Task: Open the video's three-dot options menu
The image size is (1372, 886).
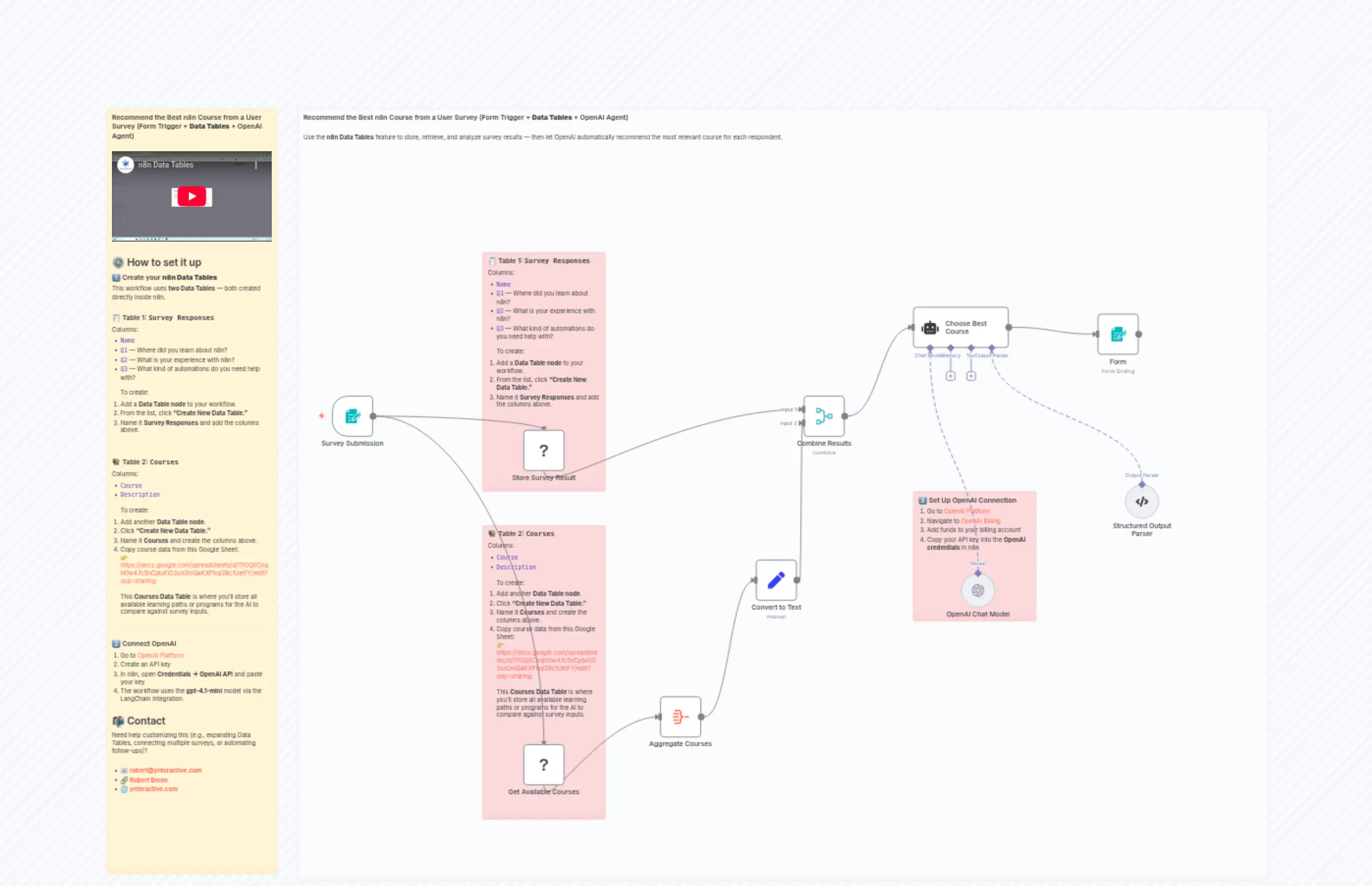Action: tap(257, 165)
